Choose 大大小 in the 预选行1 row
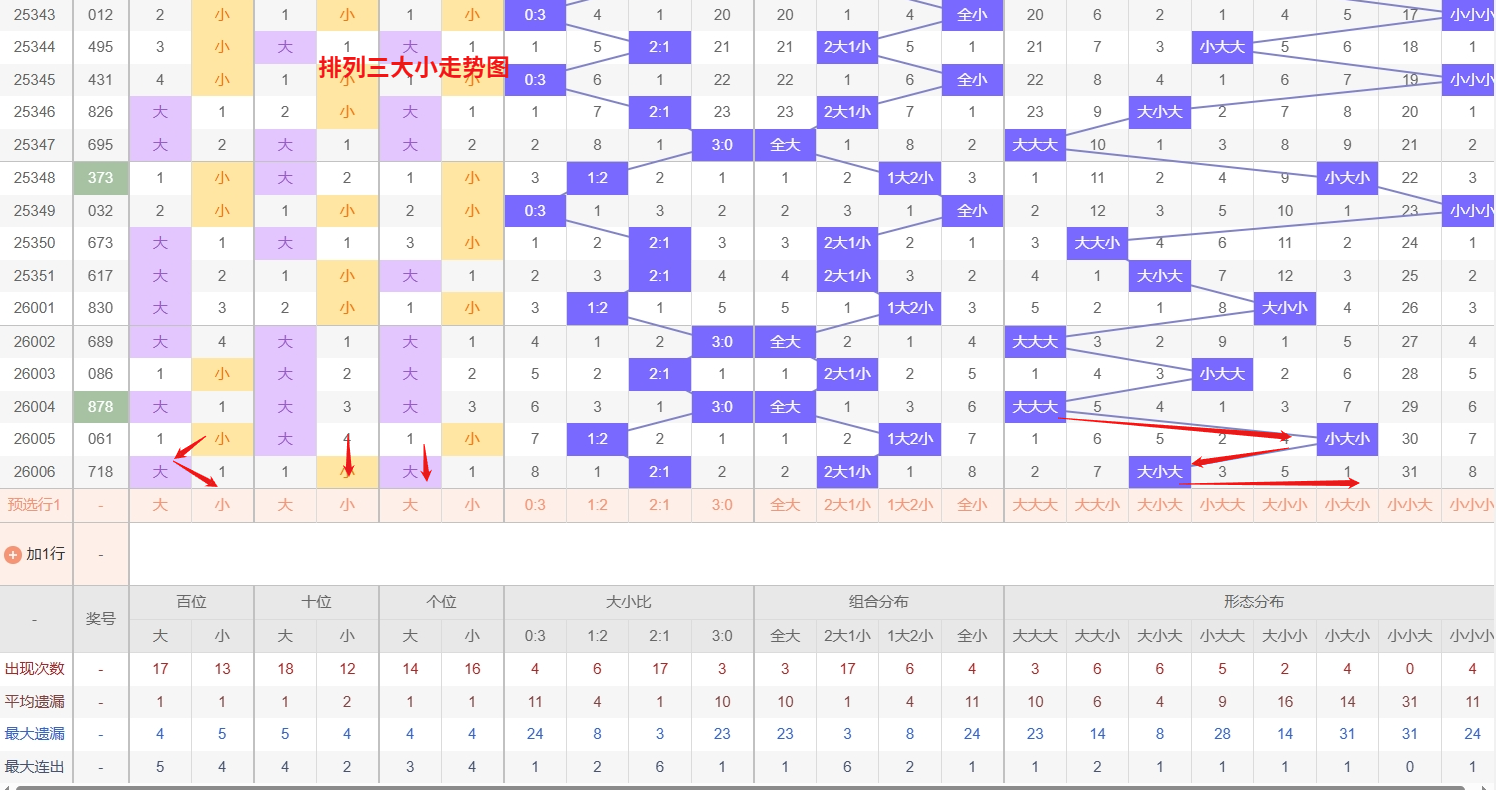The width and height of the screenshot is (1500, 790). pos(1097,505)
